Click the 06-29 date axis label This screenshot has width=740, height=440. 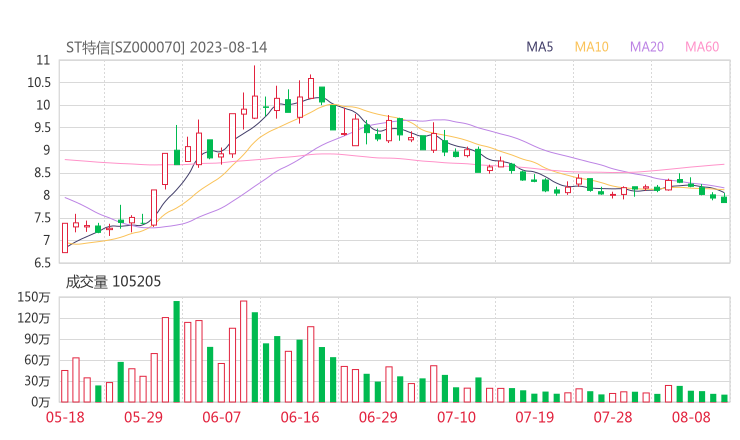(x=378, y=417)
